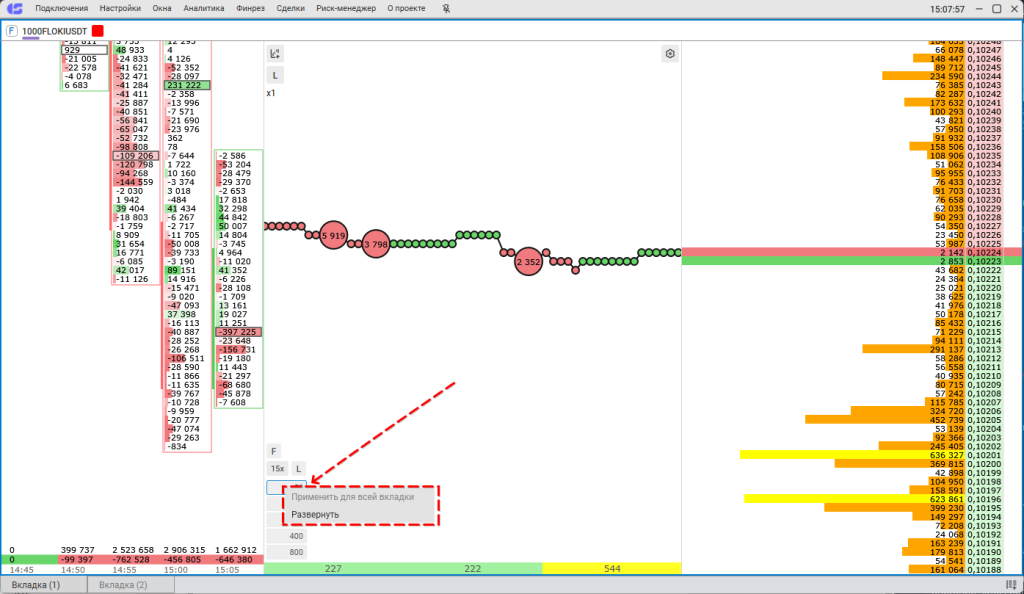Click the yellow 544 volume segment

point(612,569)
